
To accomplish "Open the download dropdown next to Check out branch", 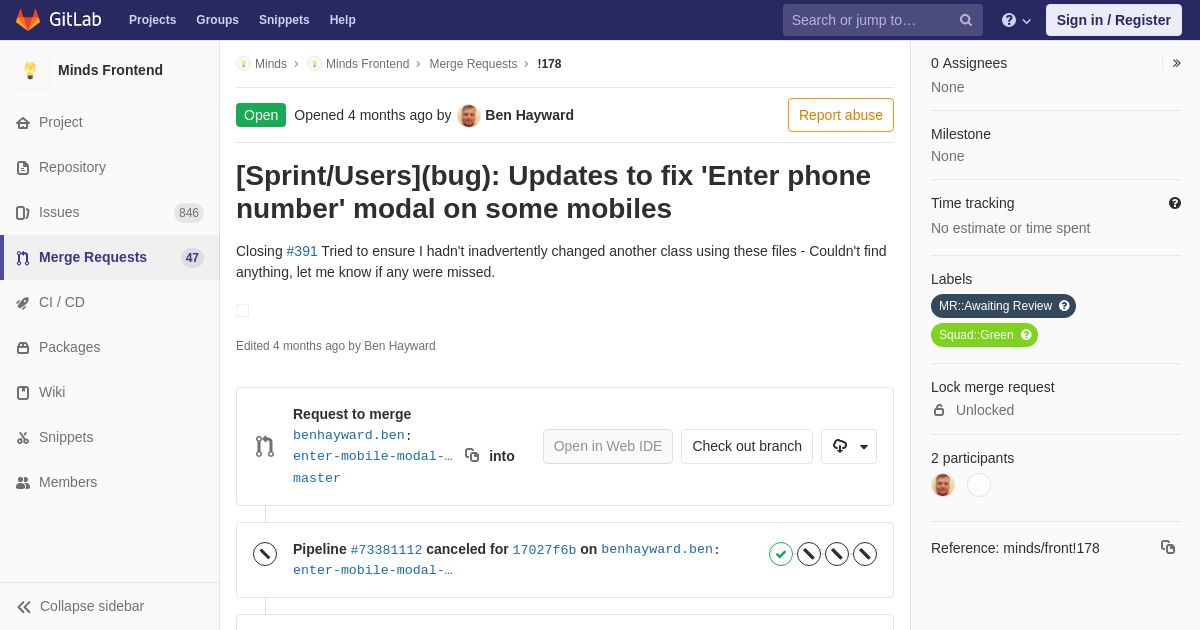I will click(x=849, y=446).
